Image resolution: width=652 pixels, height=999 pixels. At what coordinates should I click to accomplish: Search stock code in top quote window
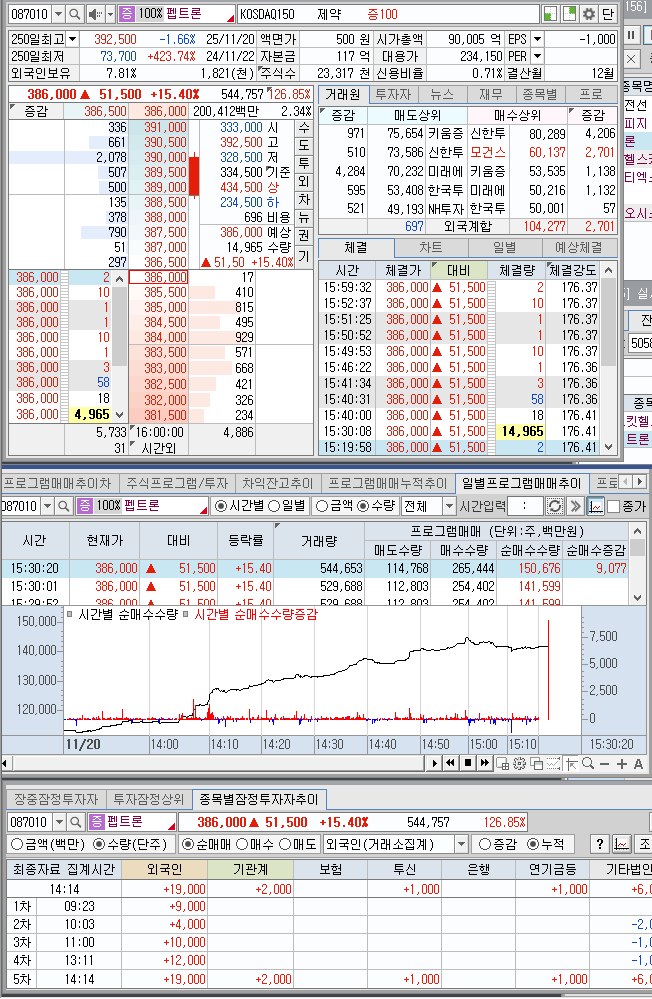75,13
